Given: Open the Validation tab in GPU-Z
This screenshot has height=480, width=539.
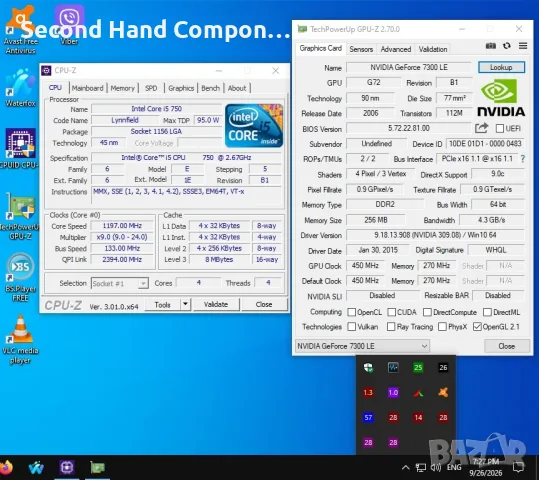Looking at the screenshot, I should [433, 49].
